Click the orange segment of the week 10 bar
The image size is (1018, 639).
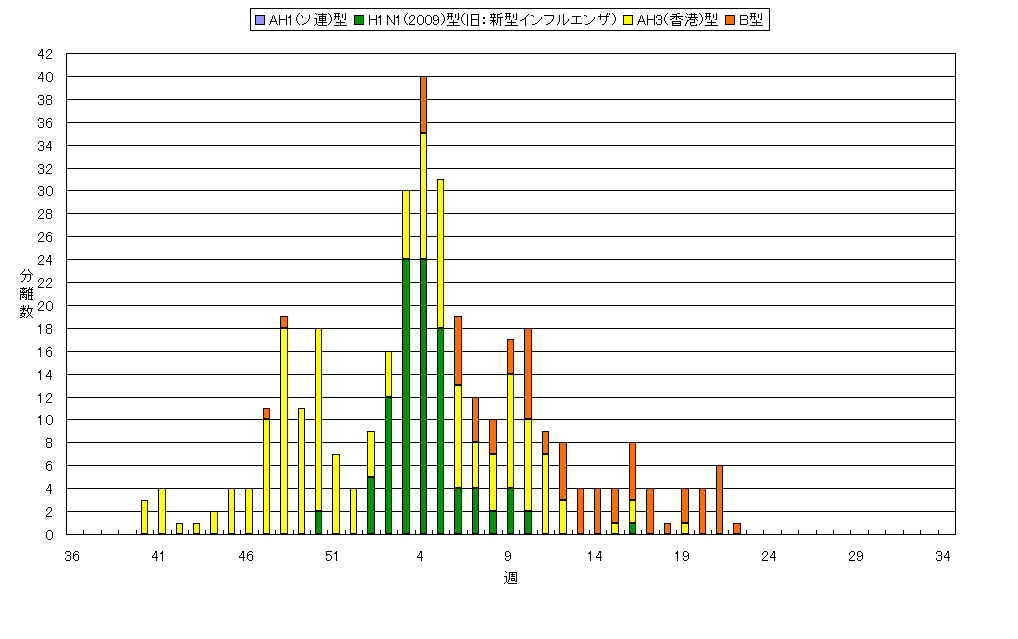(528, 373)
